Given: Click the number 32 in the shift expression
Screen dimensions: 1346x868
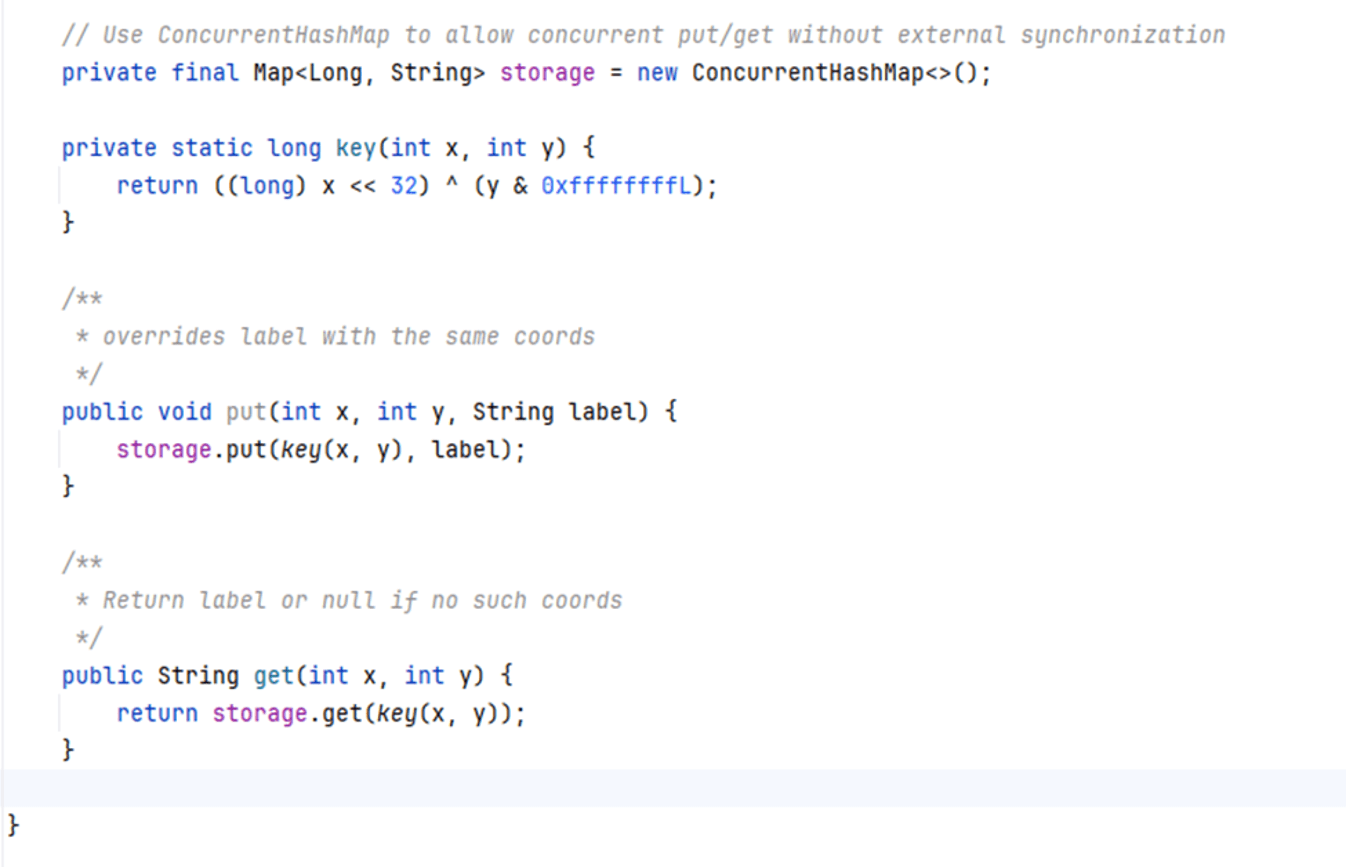Looking at the screenshot, I should 403,186.
